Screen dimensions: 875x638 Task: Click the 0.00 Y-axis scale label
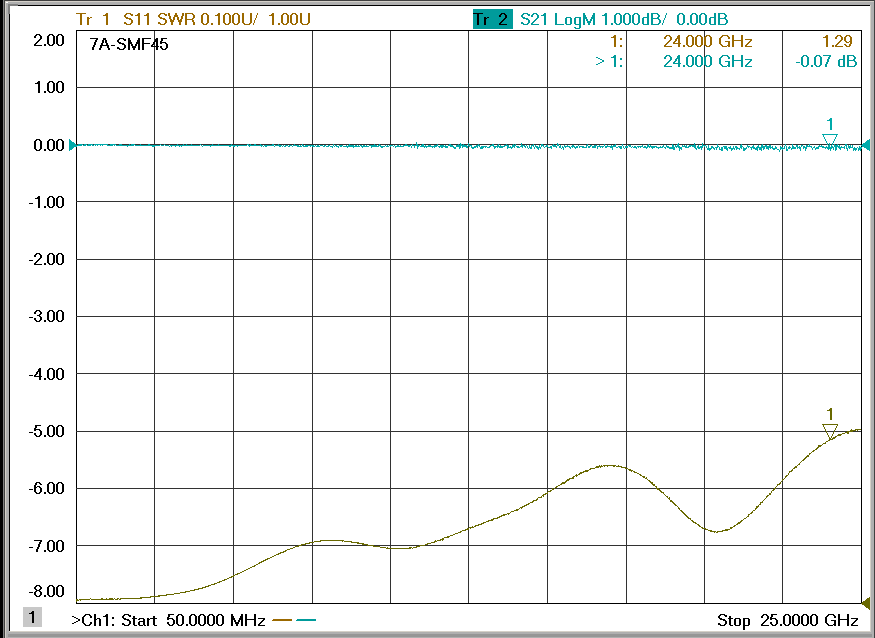pos(49,145)
